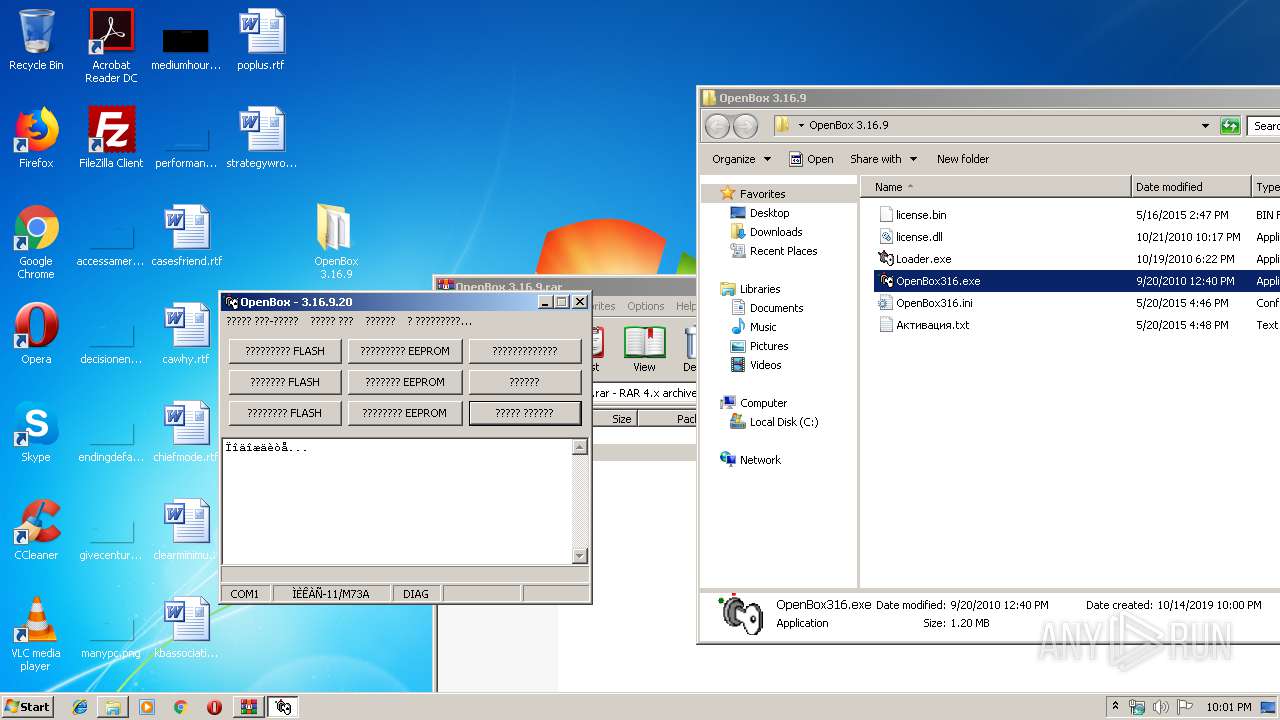
Task: Select the license.dll file
Action: click(x=919, y=237)
